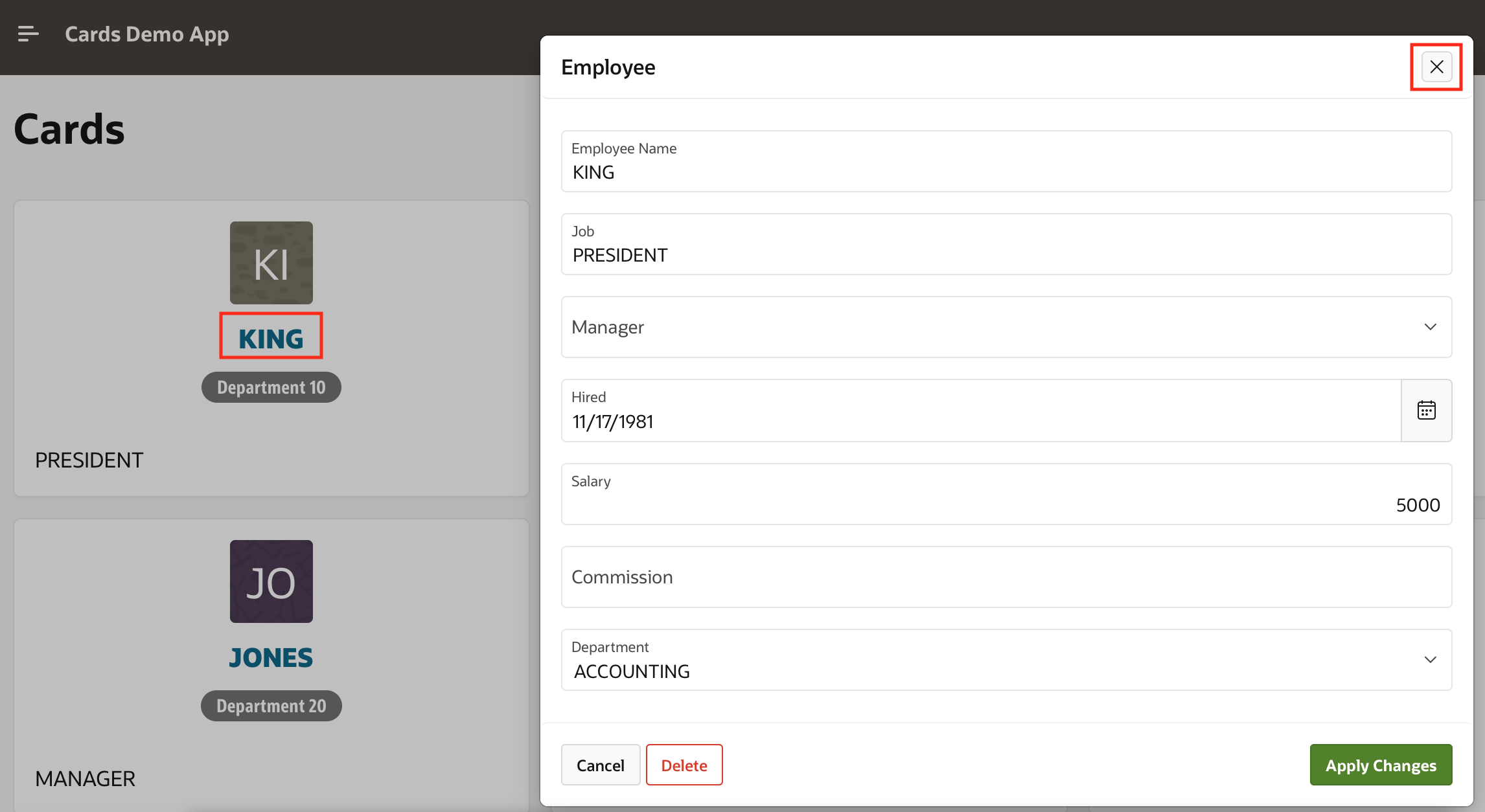Click the green Apply Changes button
This screenshot has height=812, width=1485.
[x=1380, y=765]
